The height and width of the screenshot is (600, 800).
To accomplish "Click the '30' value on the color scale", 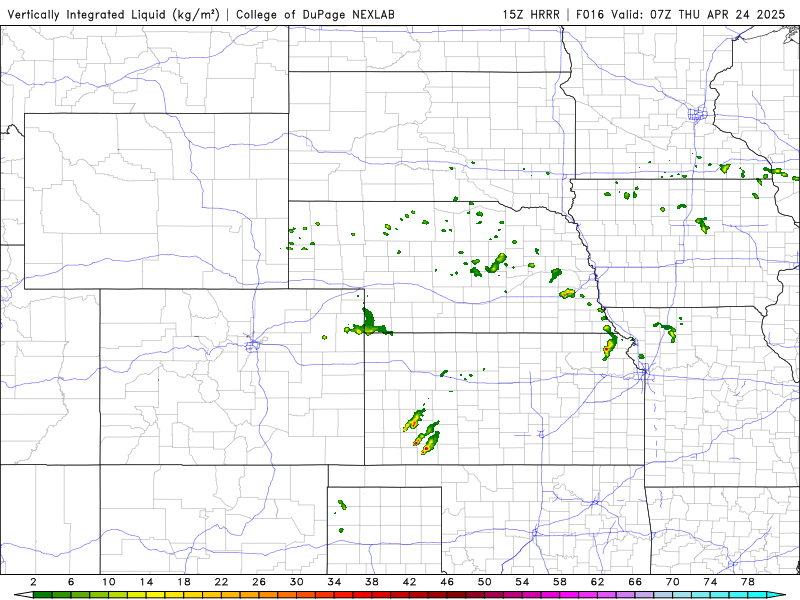I will pyautogui.click(x=297, y=582).
